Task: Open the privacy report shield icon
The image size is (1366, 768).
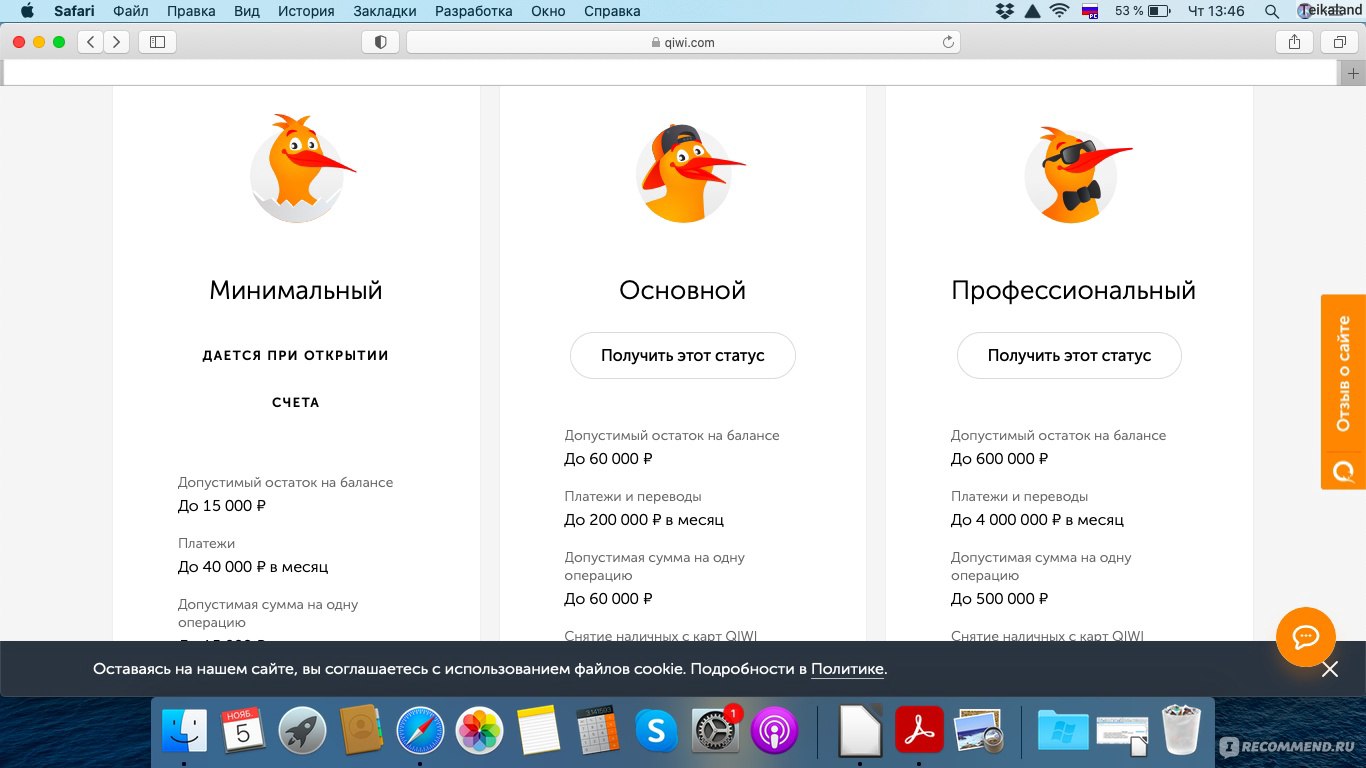Action: (380, 42)
